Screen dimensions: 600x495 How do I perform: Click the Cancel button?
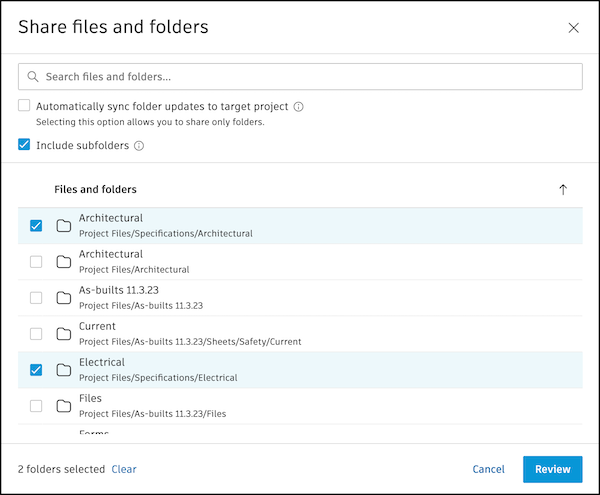coord(488,469)
